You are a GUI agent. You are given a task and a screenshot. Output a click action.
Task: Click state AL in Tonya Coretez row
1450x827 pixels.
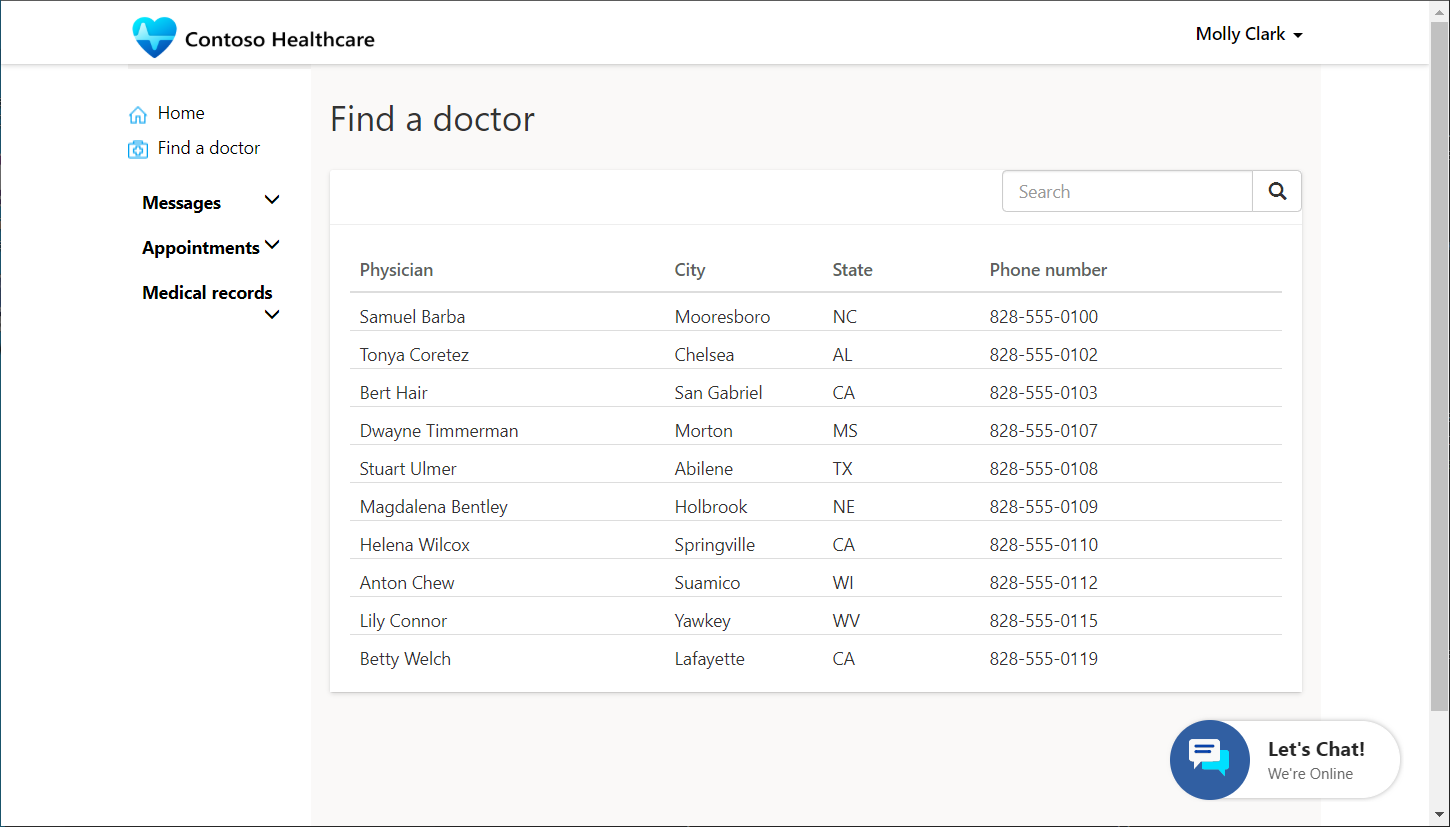click(842, 355)
